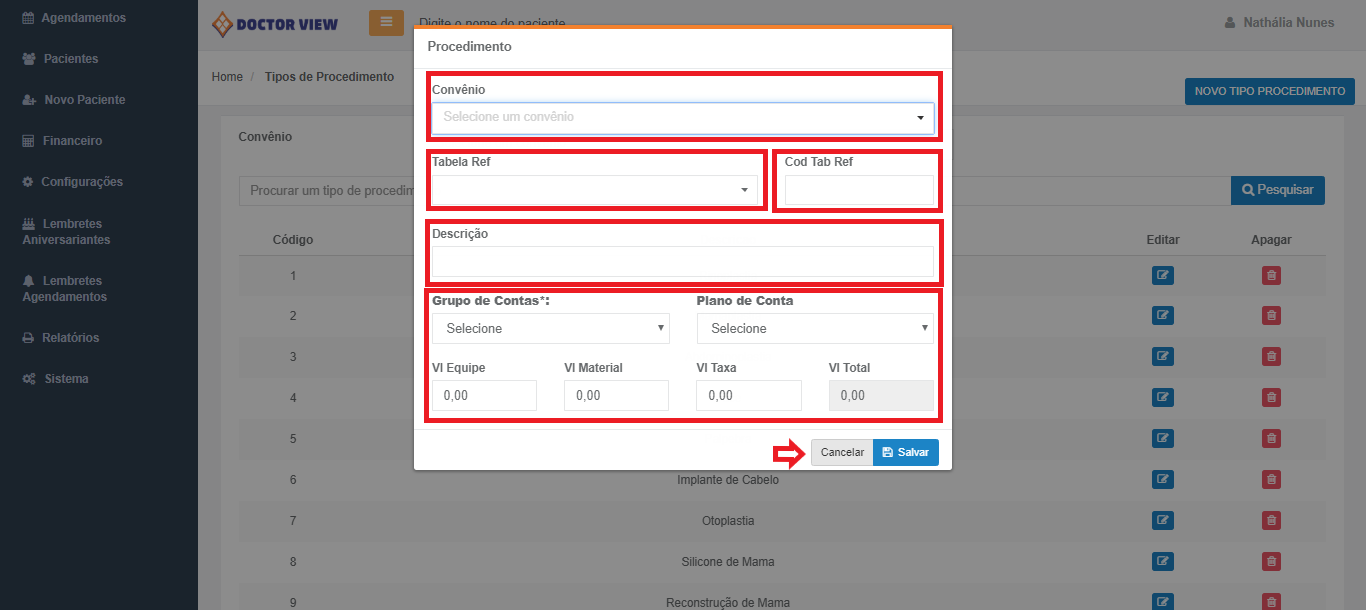This screenshot has width=1366, height=610.
Task: Open Agendamentos in the sidebar
Action: tap(83, 18)
